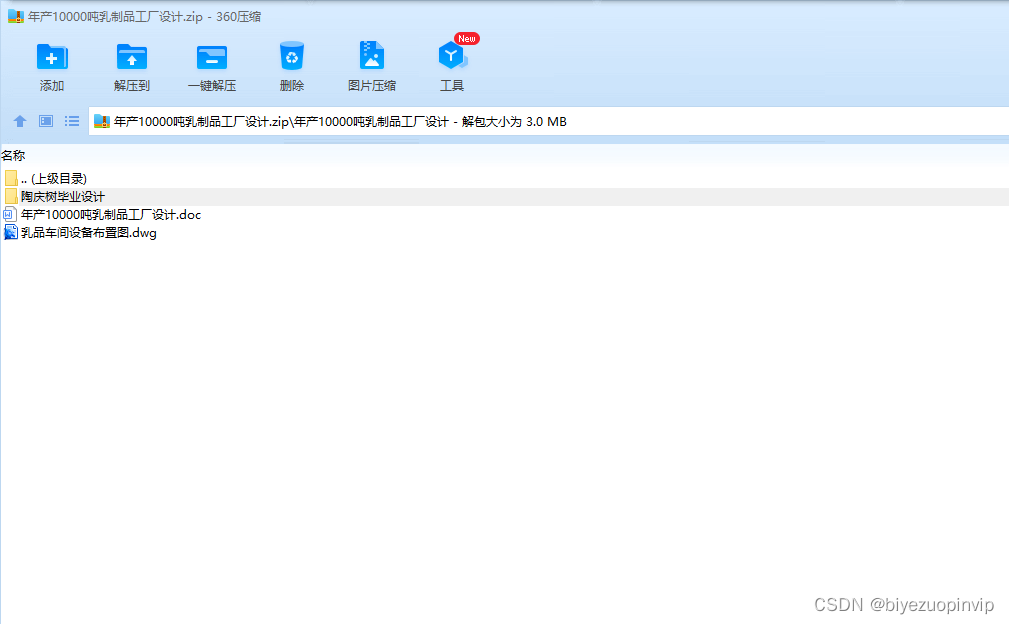1009x624 pixels.
Task: Click the 添加 label text
Action: (51, 86)
